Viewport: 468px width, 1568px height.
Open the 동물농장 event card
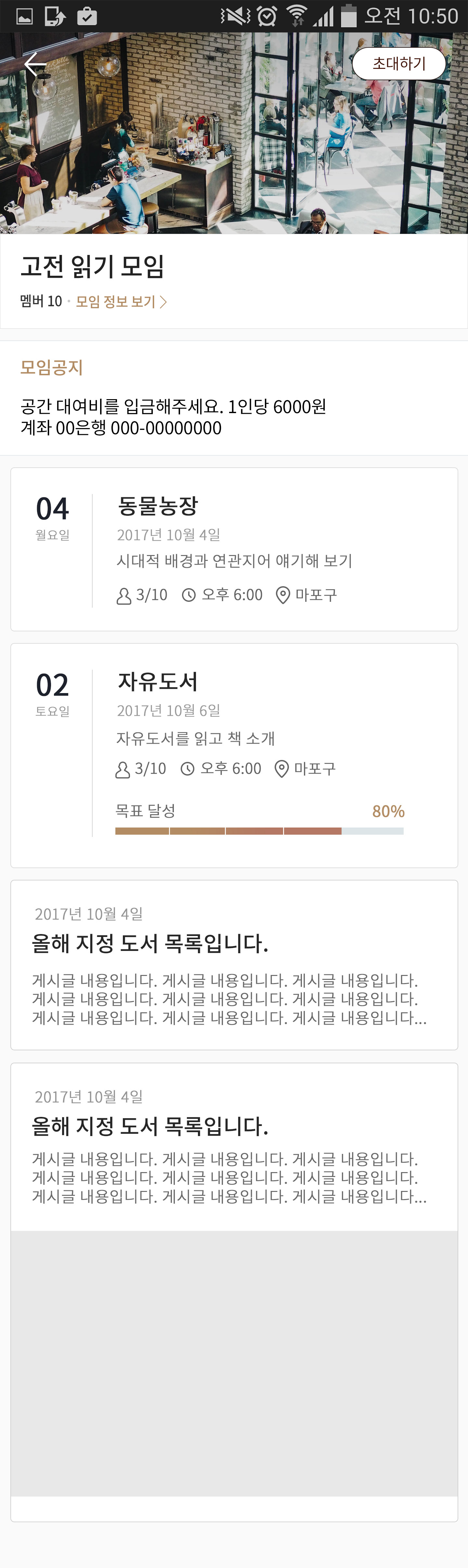[x=234, y=548]
